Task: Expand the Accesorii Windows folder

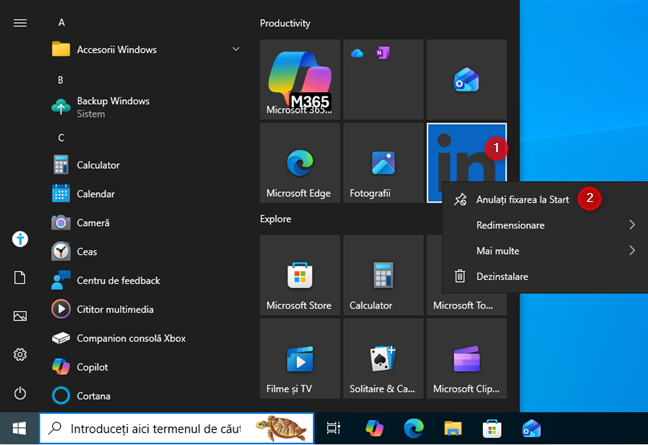Action: point(145,50)
